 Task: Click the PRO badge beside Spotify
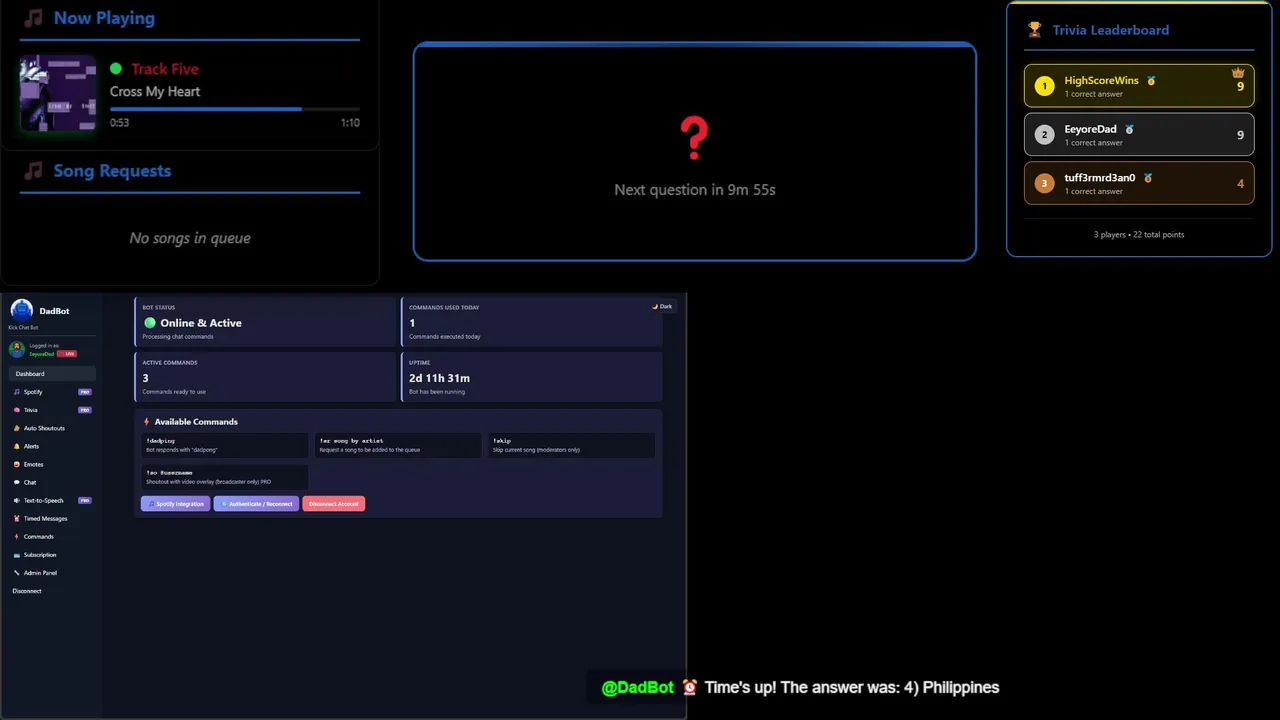click(85, 392)
